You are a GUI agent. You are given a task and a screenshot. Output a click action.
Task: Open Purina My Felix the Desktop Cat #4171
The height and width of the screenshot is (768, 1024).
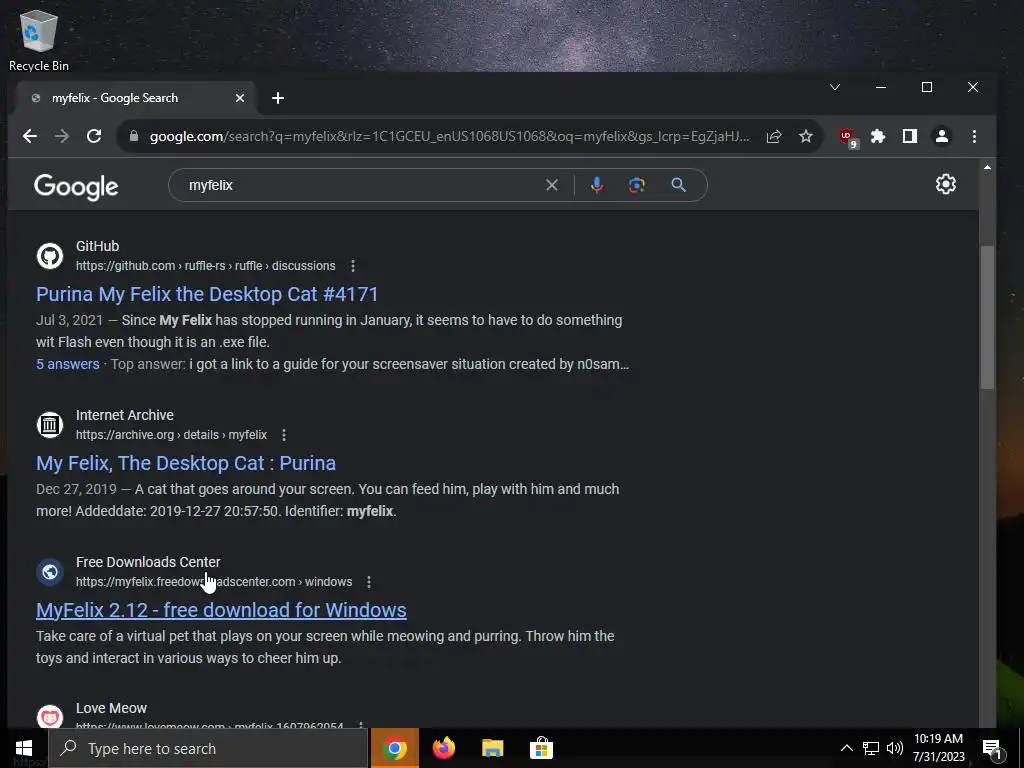pos(207,294)
